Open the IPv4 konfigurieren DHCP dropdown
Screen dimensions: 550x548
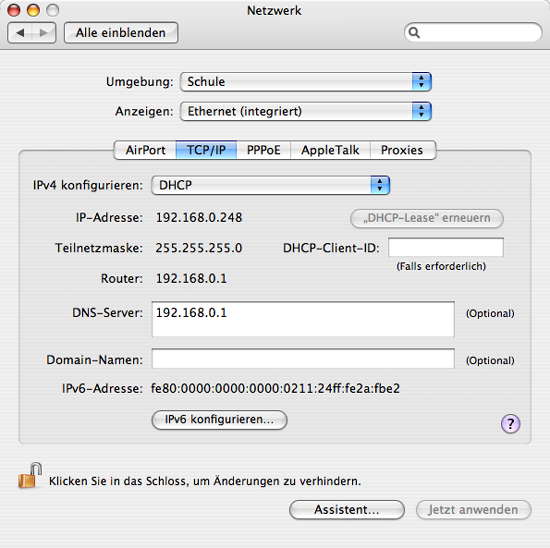270,185
